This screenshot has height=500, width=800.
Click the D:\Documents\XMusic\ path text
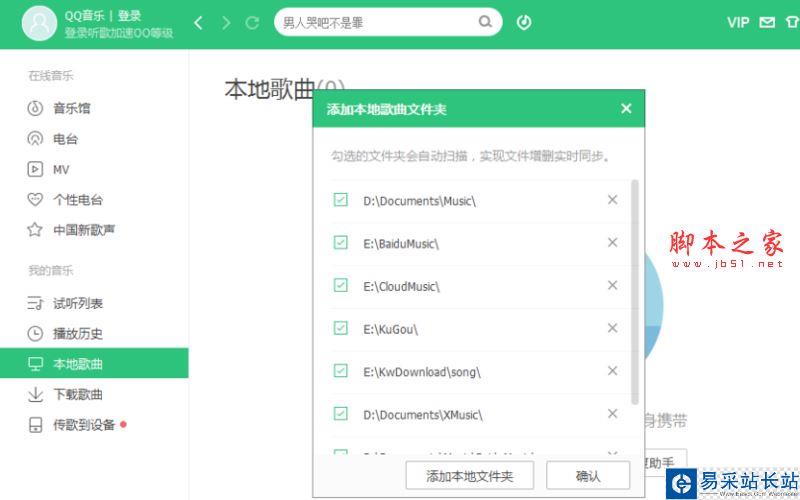(x=423, y=415)
